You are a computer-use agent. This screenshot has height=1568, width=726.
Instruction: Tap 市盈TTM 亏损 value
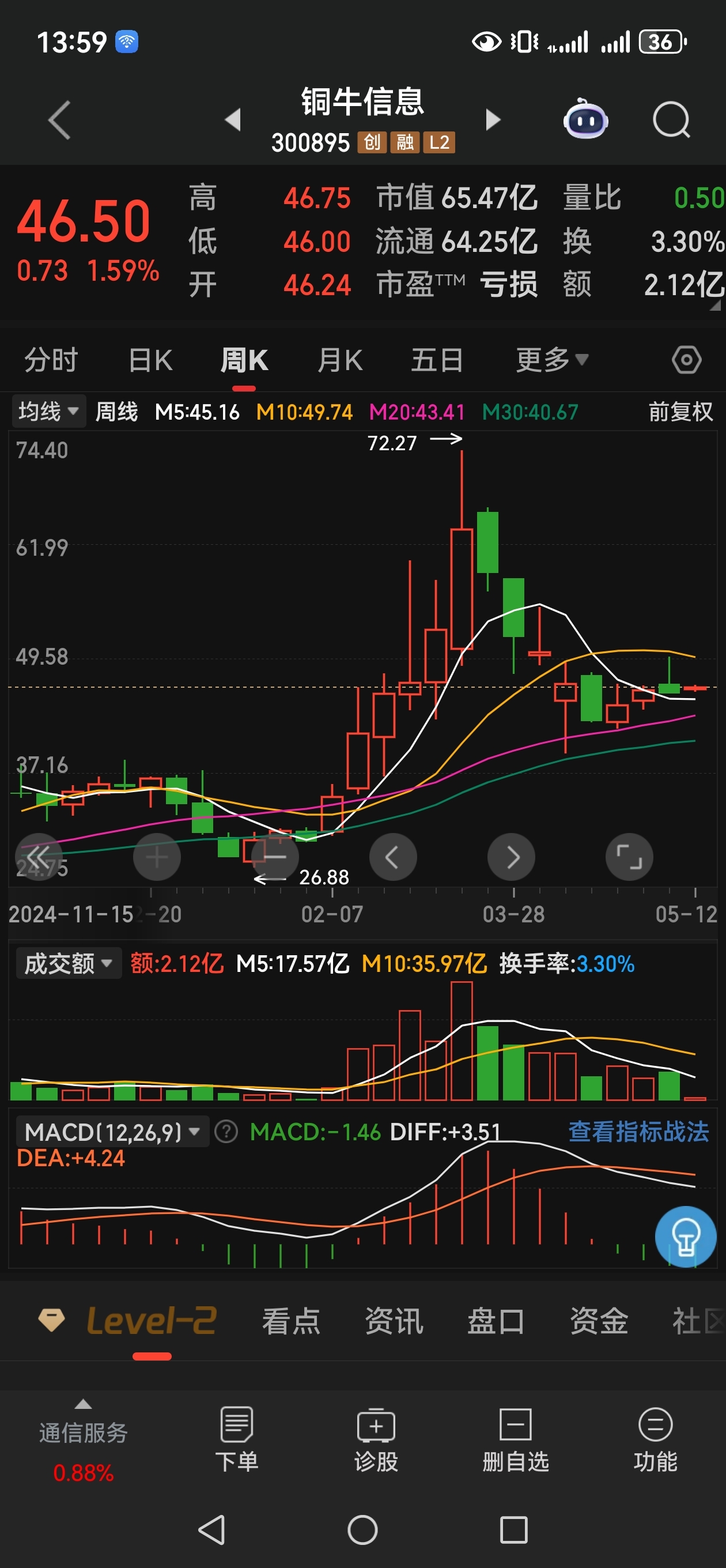click(456, 284)
